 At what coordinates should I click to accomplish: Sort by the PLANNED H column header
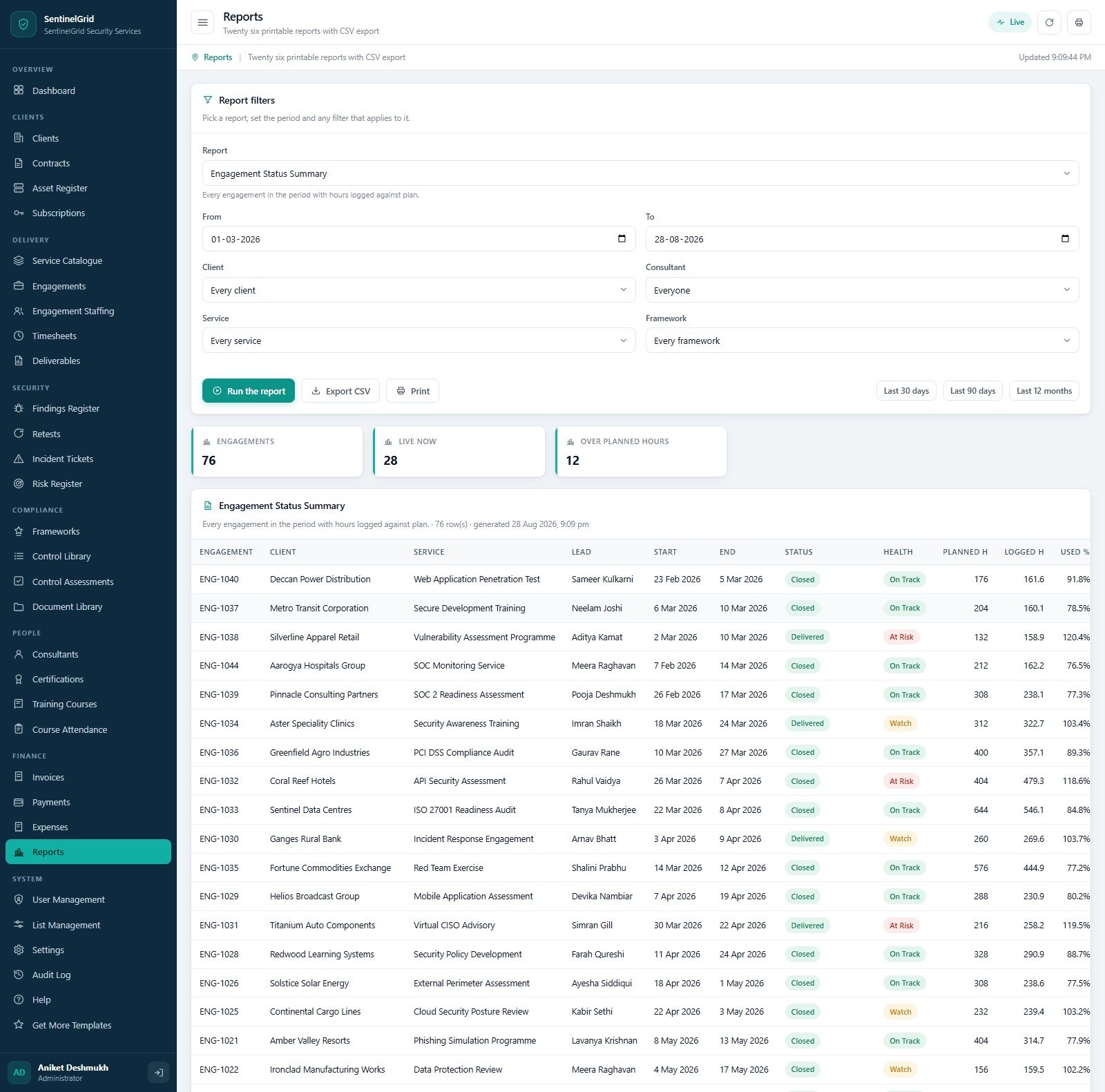pos(965,552)
